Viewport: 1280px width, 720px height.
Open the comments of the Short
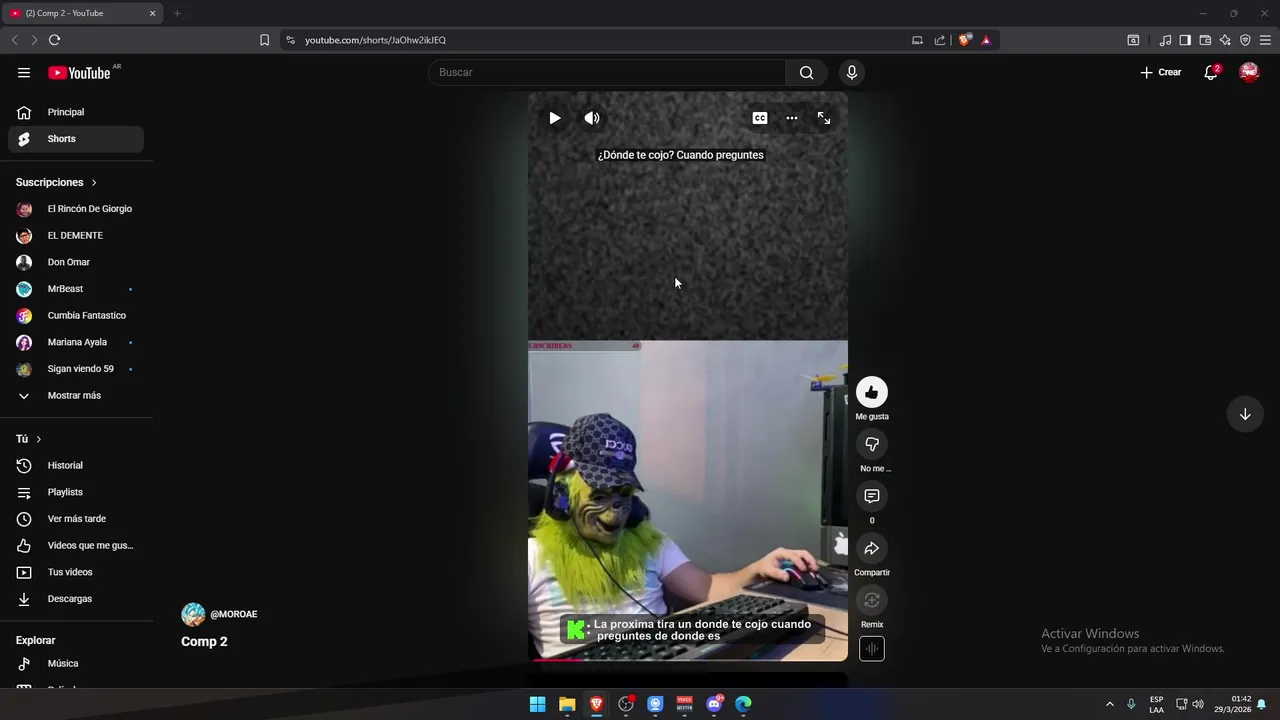(x=872, y=496)
